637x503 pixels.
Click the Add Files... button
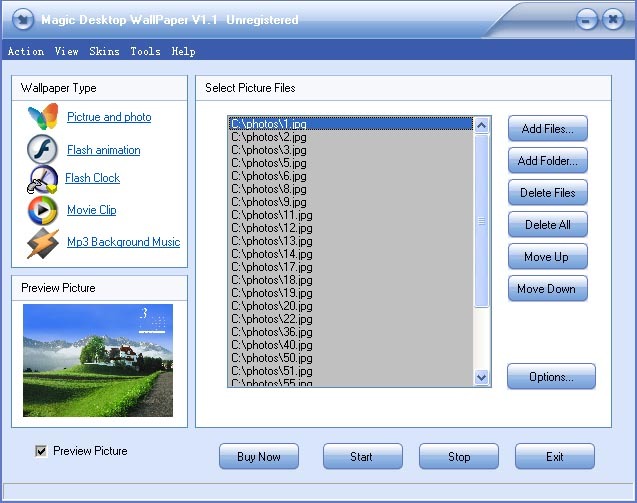click(548, 128)
